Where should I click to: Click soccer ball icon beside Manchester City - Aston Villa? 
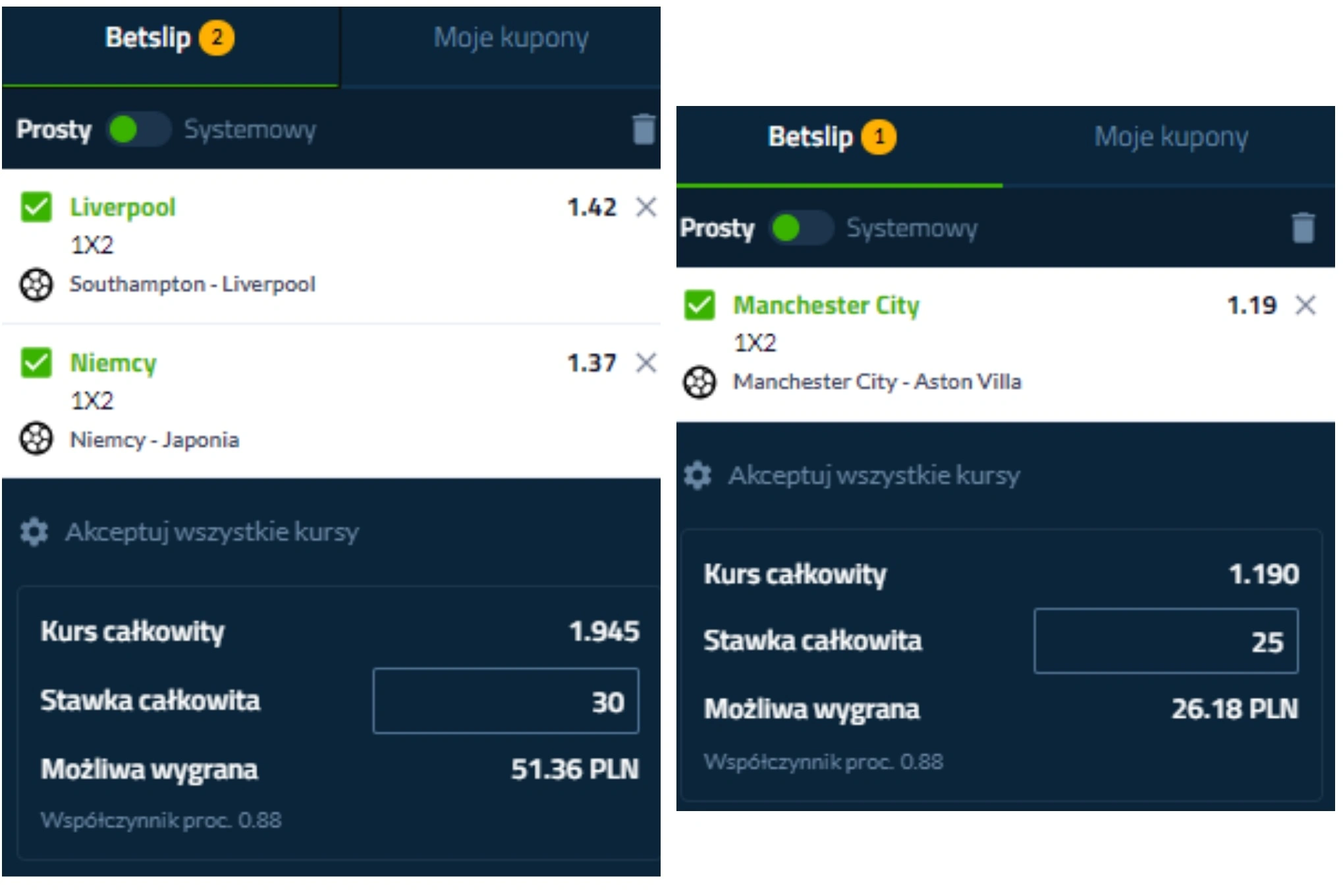[699, 382]
